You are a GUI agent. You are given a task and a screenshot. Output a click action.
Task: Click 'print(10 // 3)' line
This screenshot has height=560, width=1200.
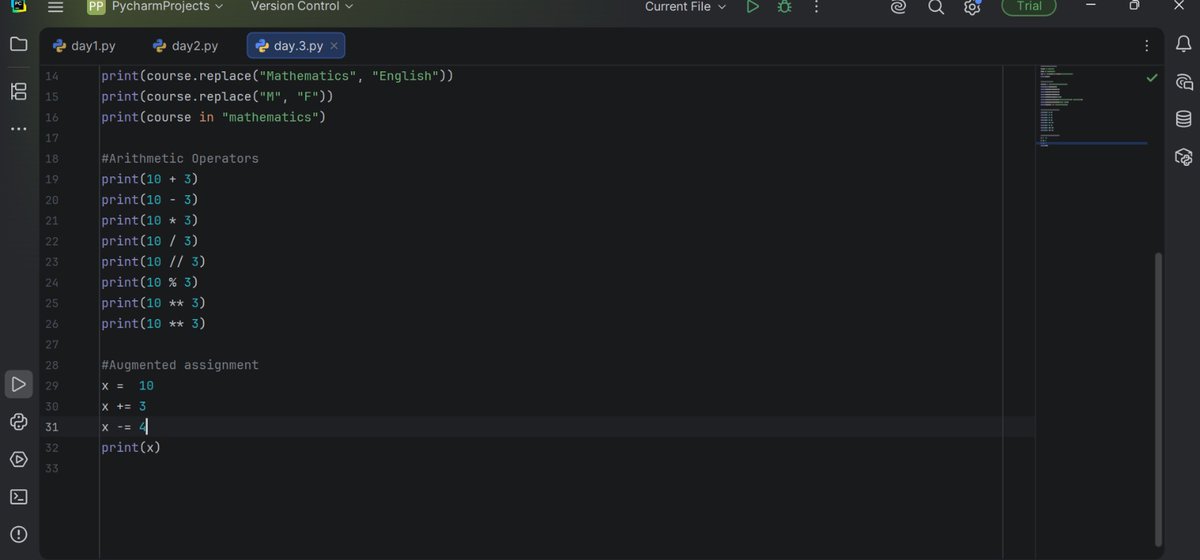point(153,262)
